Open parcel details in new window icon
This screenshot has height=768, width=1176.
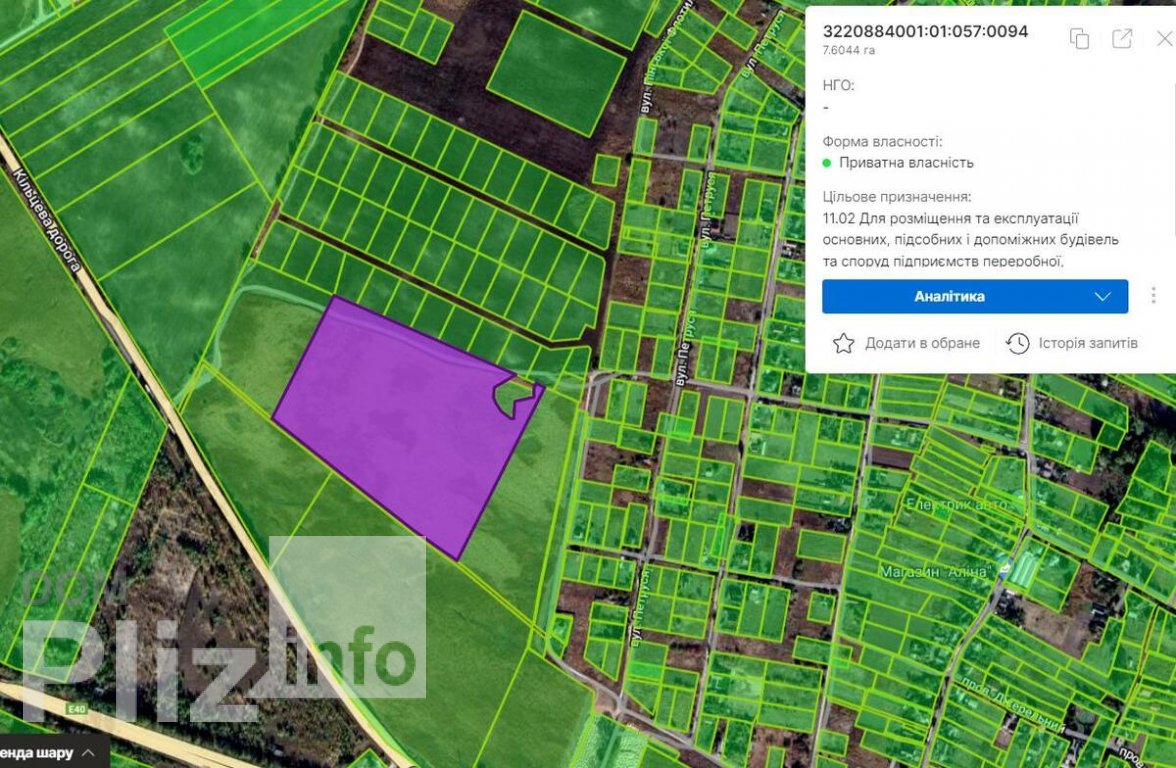1122,39
